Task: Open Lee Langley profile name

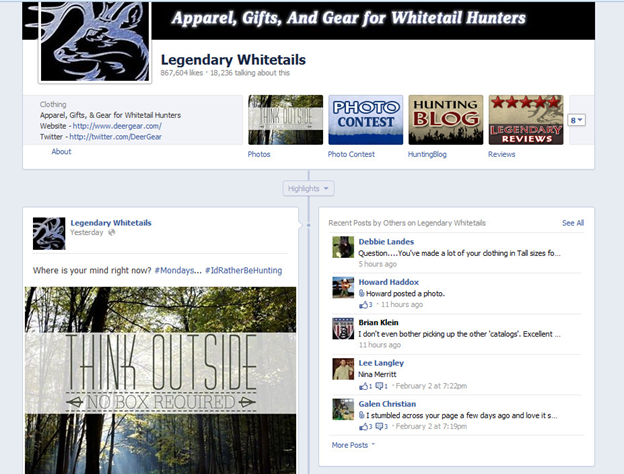Action: tap(381, 363)
